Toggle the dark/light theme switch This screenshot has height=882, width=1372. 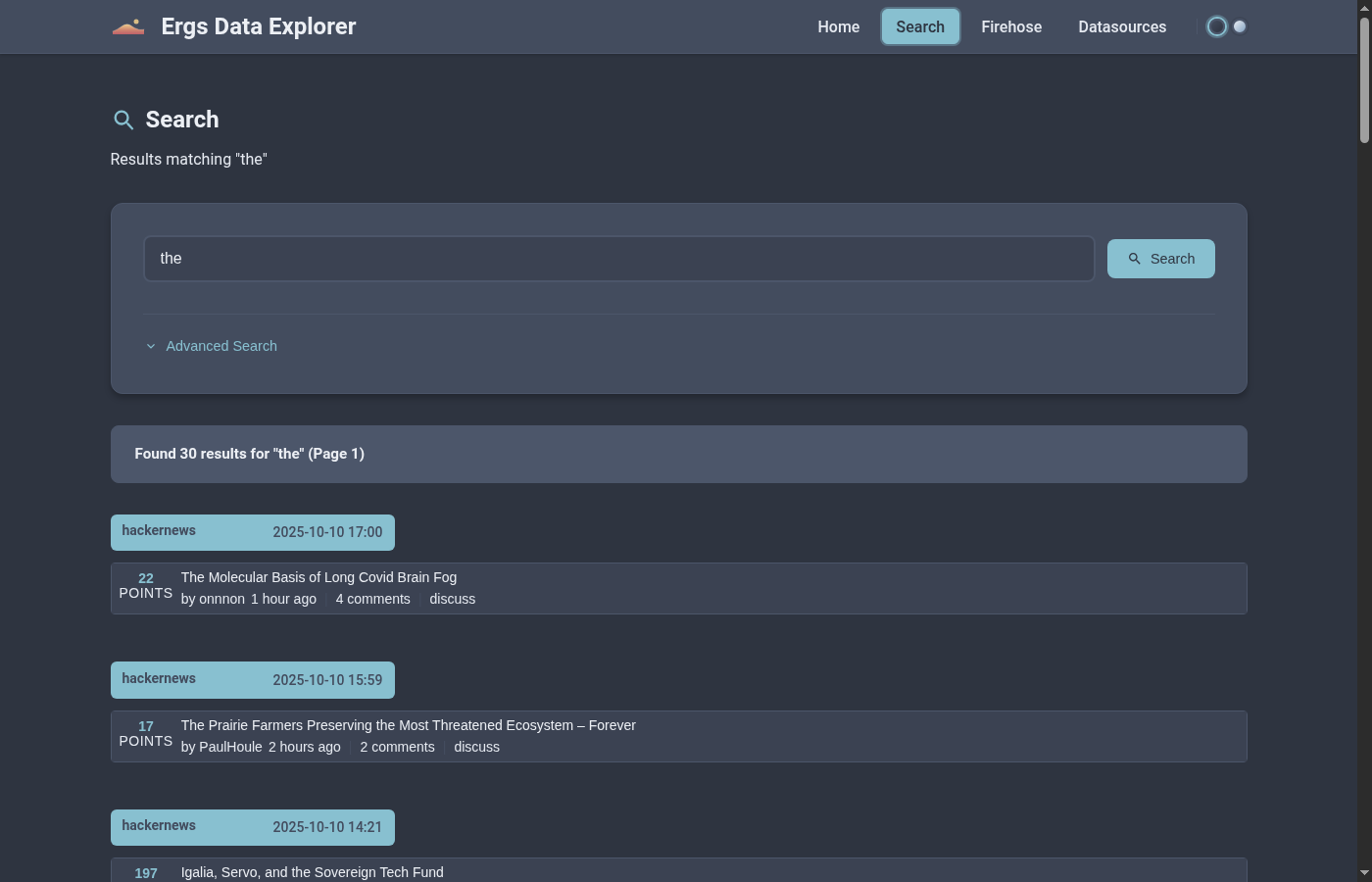pos(1227,26)
